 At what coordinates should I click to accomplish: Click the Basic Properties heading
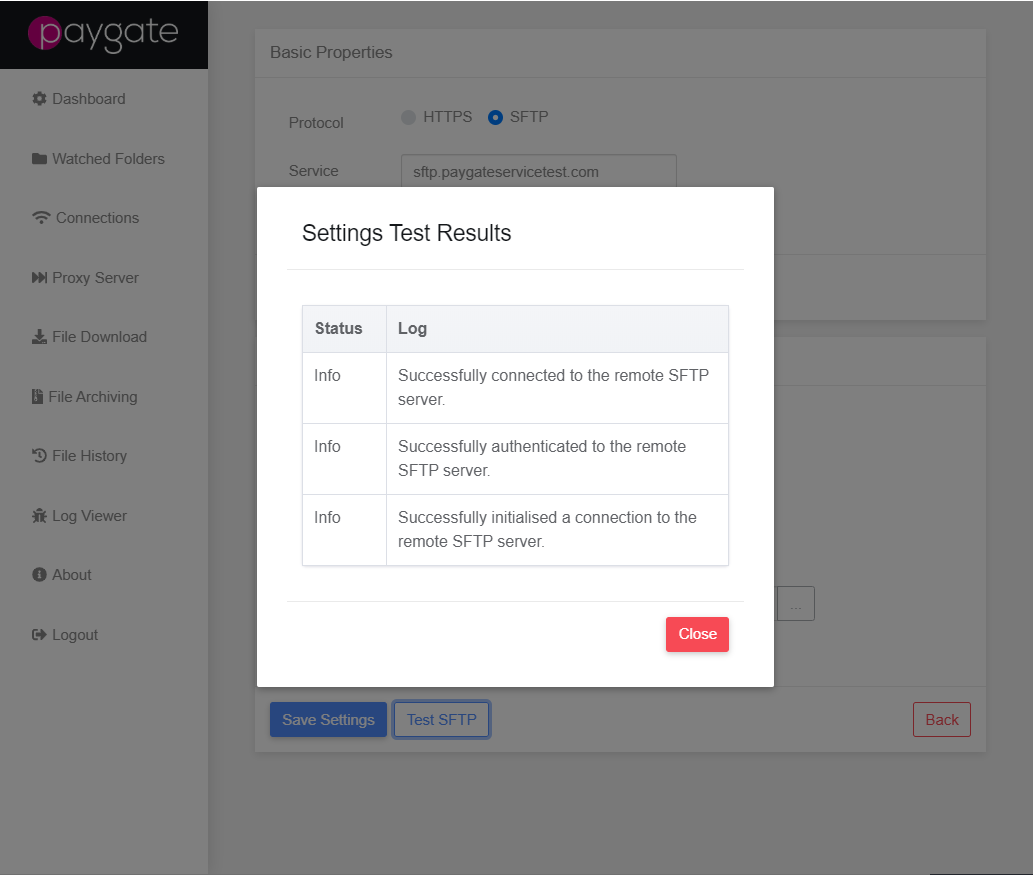click(331, 52)
